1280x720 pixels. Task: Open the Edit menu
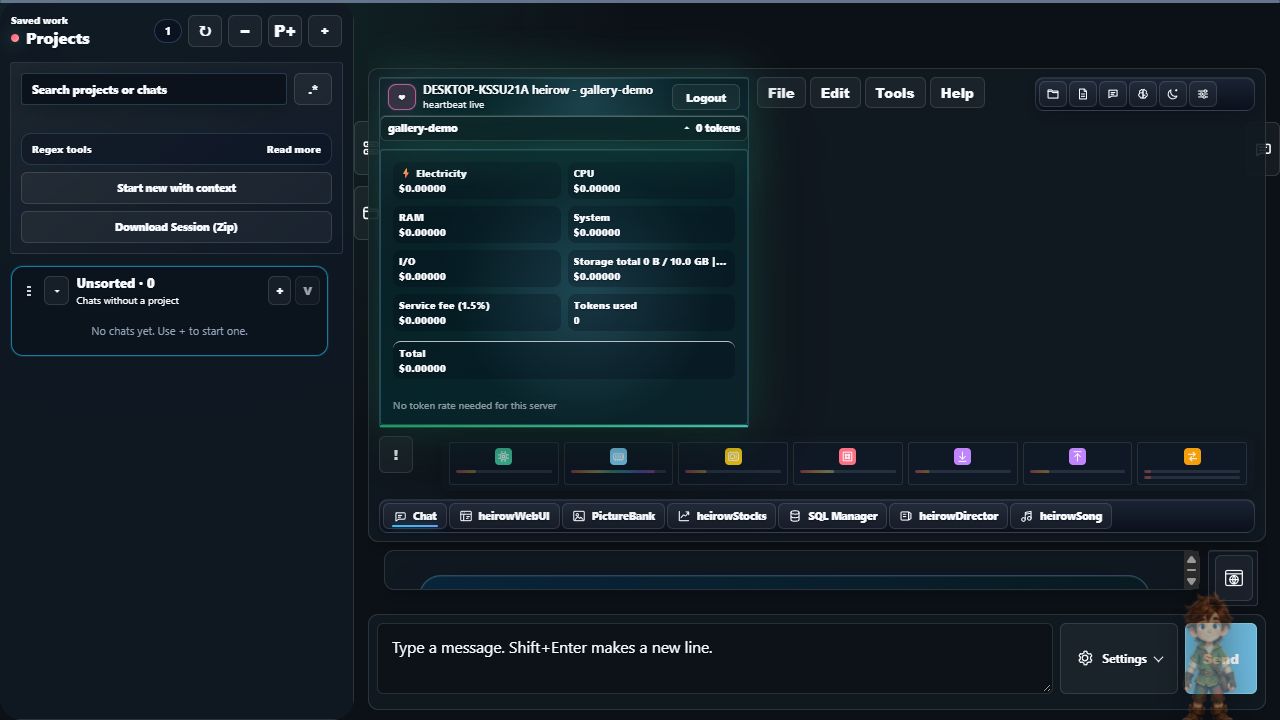[x=835, y=93]
